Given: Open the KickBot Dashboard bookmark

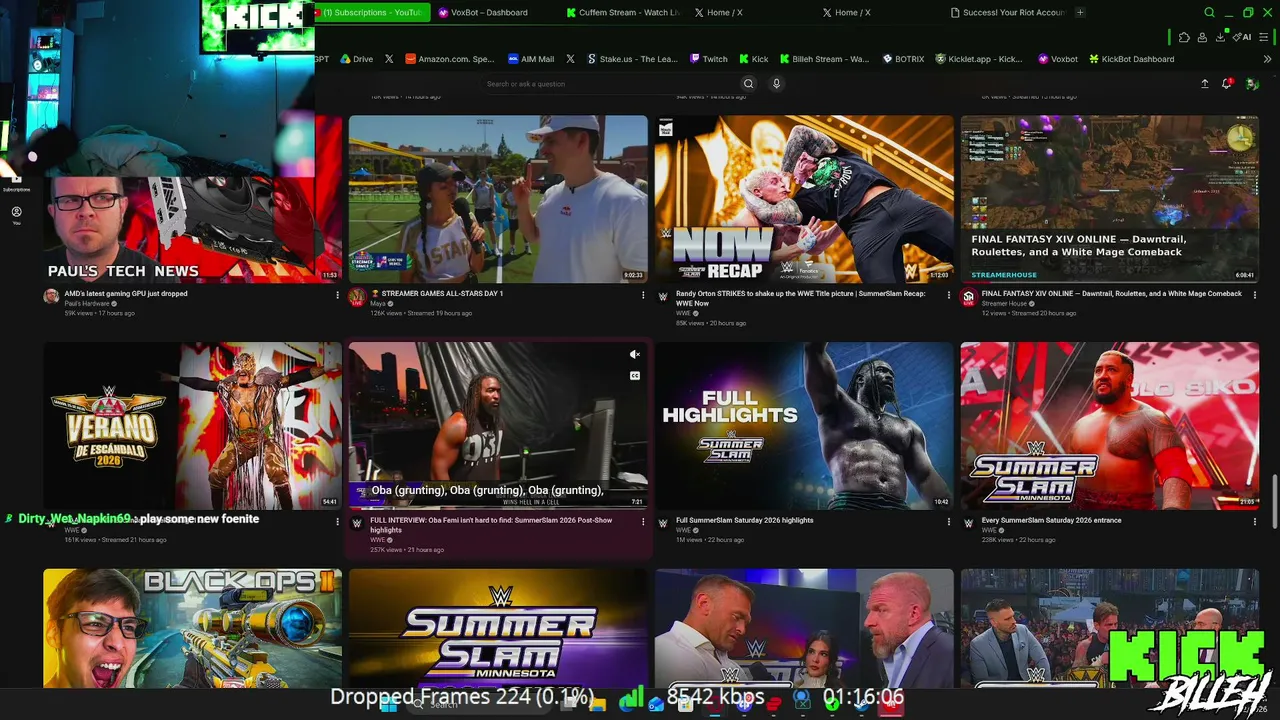Looking at the screenshot, I should click(1132, 59).
